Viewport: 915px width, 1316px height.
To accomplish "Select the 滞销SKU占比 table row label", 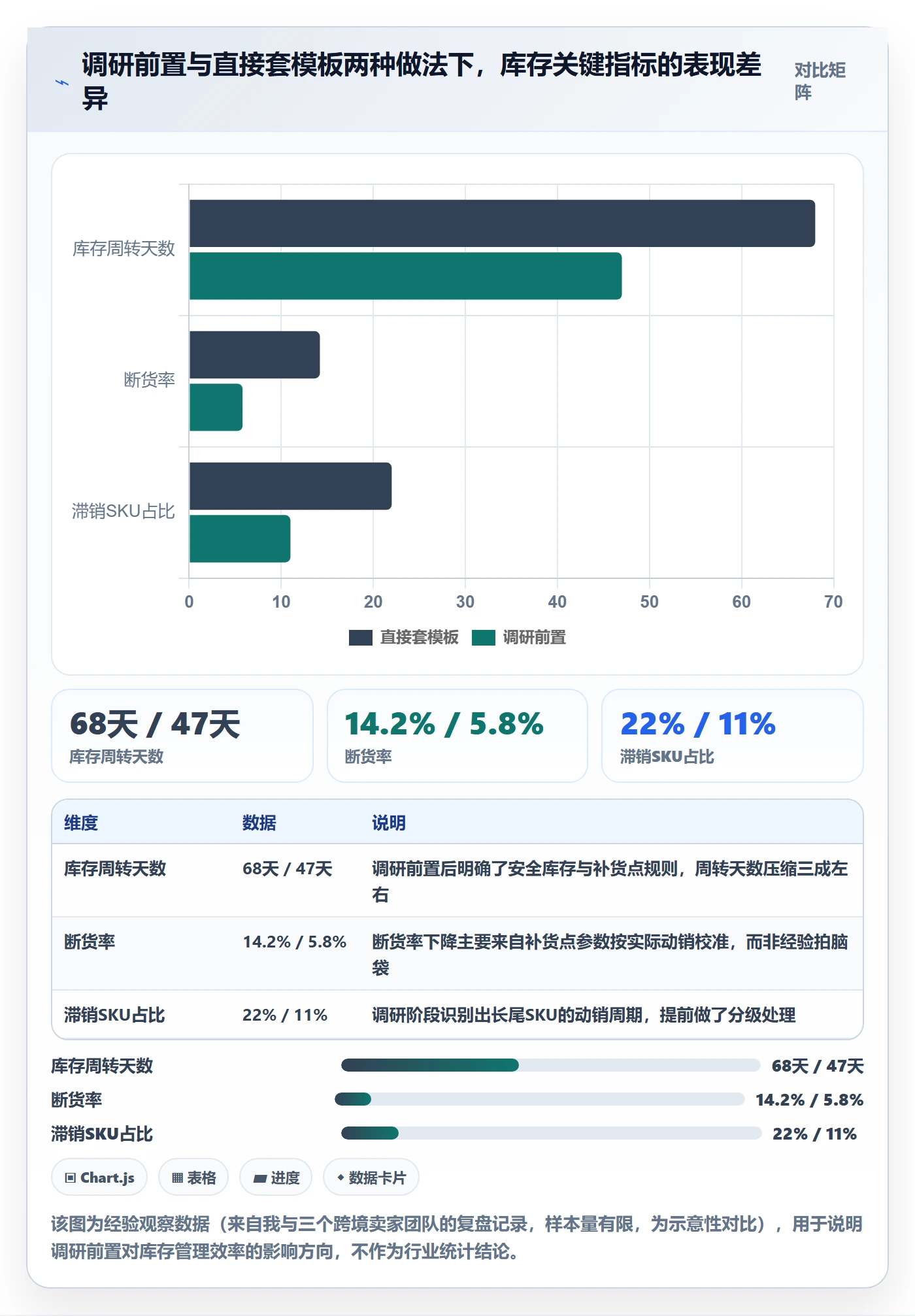I will click(114, 1015).
